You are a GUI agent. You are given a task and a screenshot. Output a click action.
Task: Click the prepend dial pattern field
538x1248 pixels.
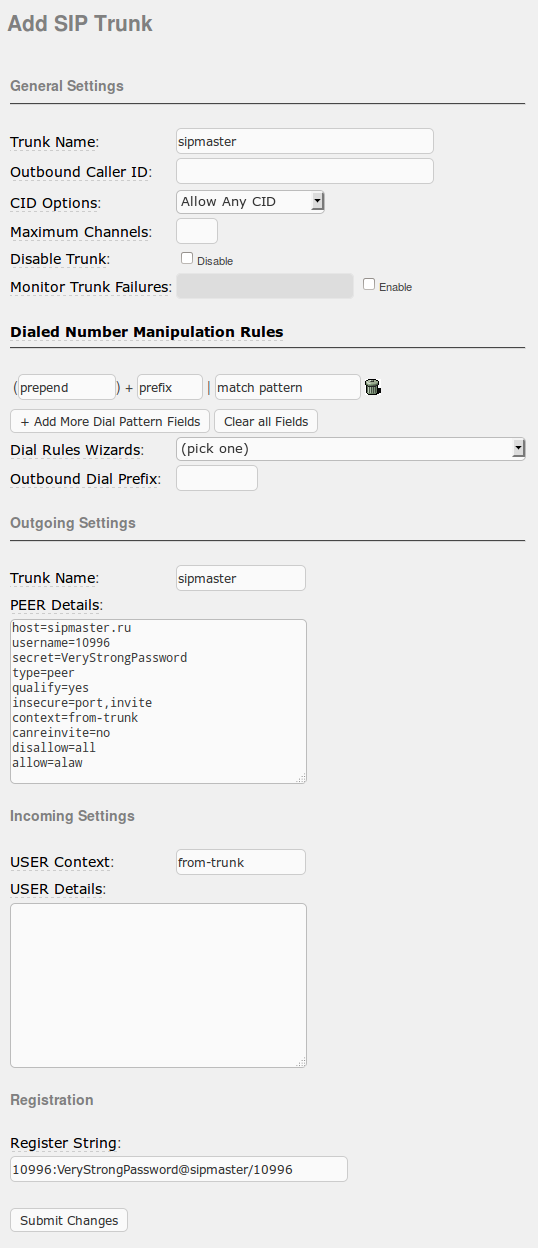click(x=67, y=387)
